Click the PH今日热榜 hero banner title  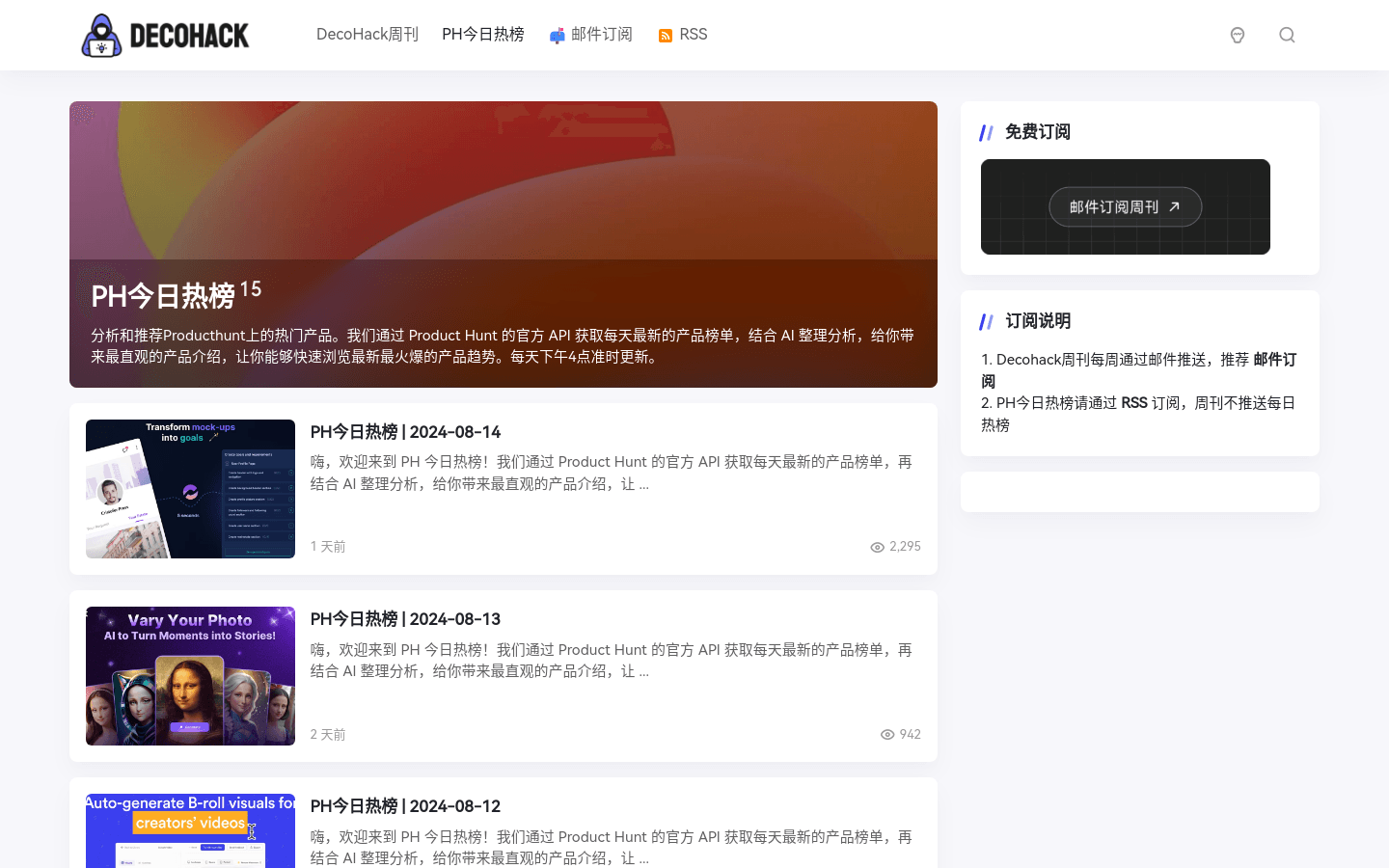pyautogui.click(x=163, y=296)
